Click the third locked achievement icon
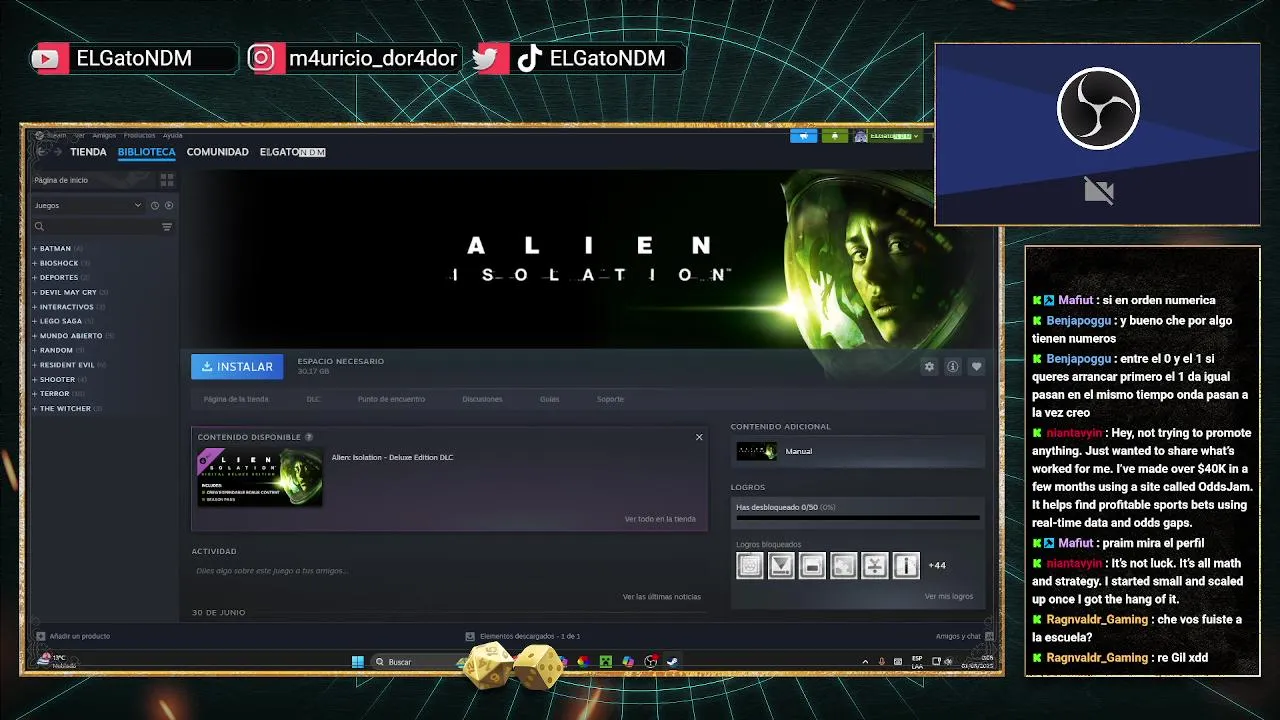Screen dimensions: 1280x720 click(x=812, y=565)
